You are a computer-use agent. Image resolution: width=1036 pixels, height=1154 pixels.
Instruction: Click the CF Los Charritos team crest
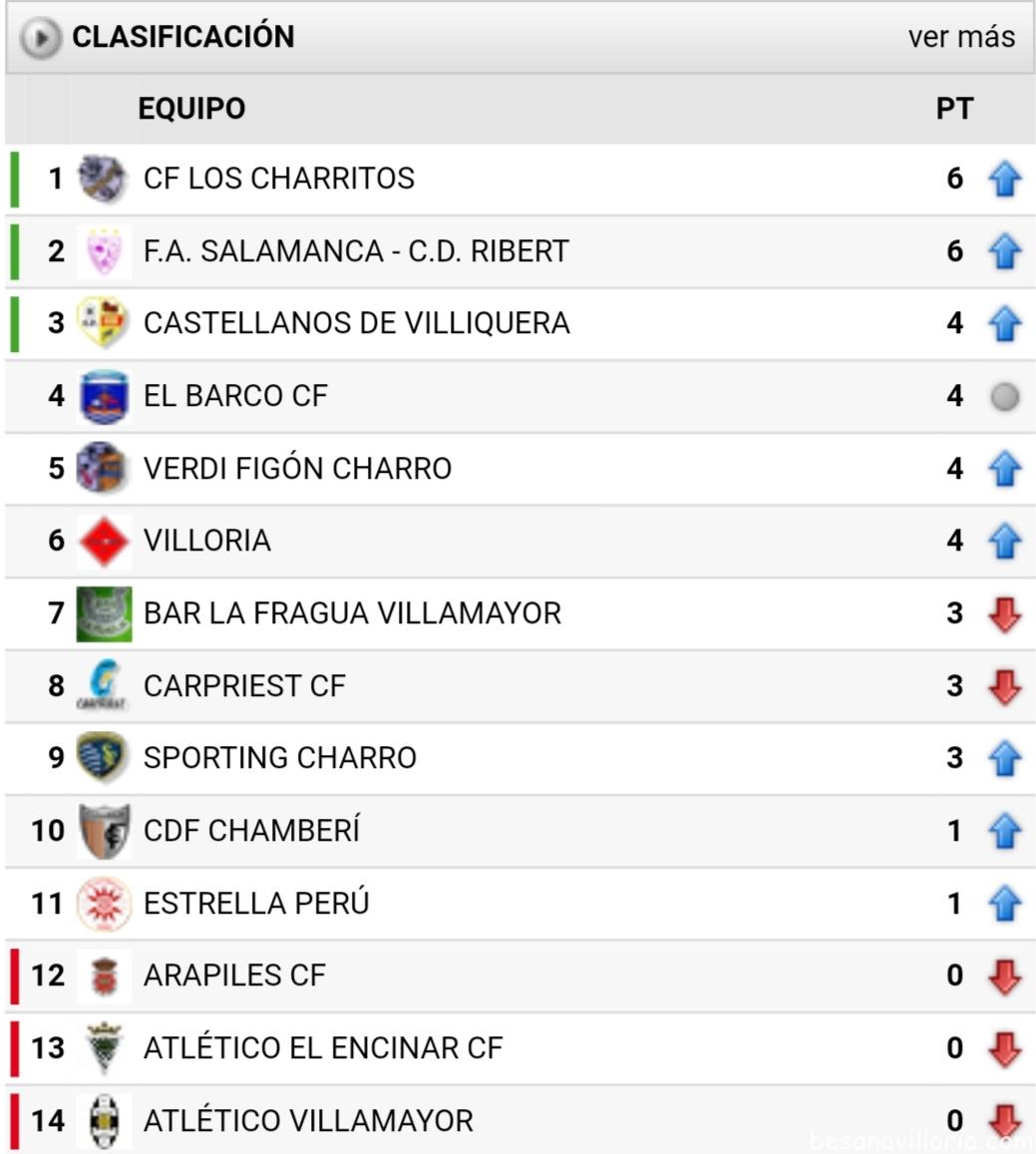(x=104, y=179)
